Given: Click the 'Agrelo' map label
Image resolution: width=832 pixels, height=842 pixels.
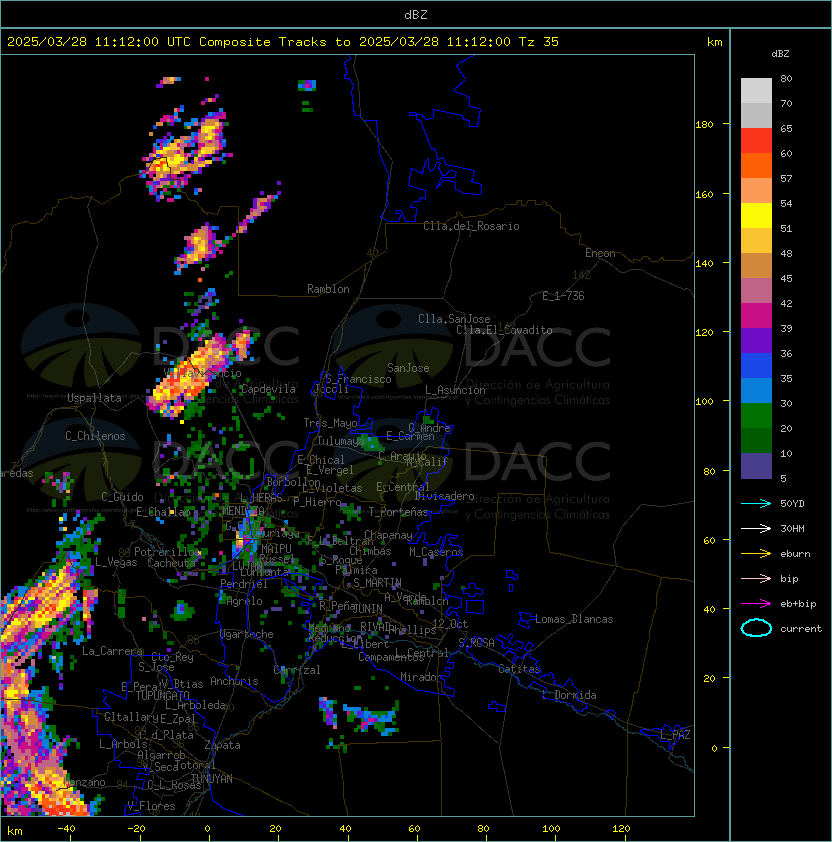Looking at the screenshot, I should [244, 601].
